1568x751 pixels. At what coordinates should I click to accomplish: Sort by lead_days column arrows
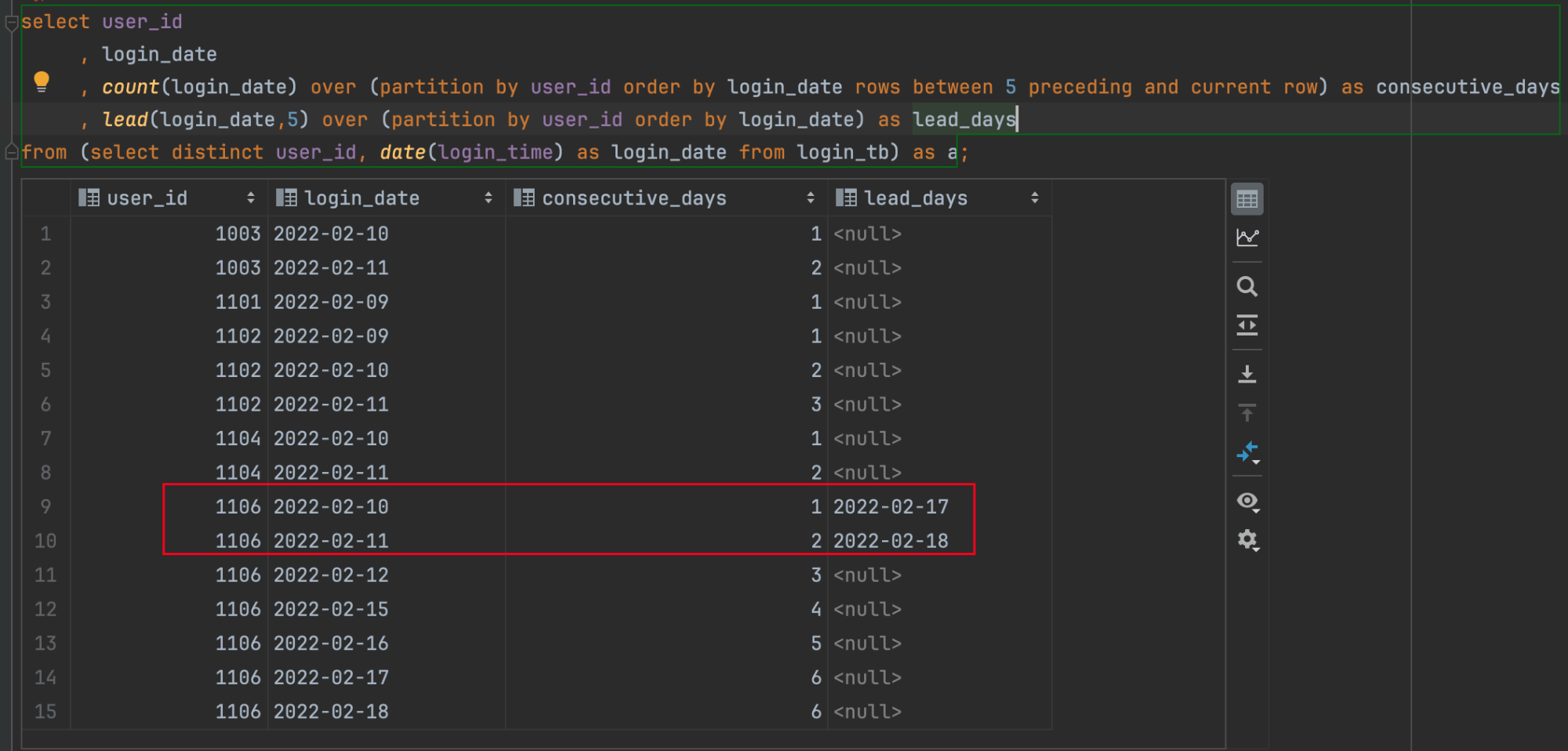1035,198
